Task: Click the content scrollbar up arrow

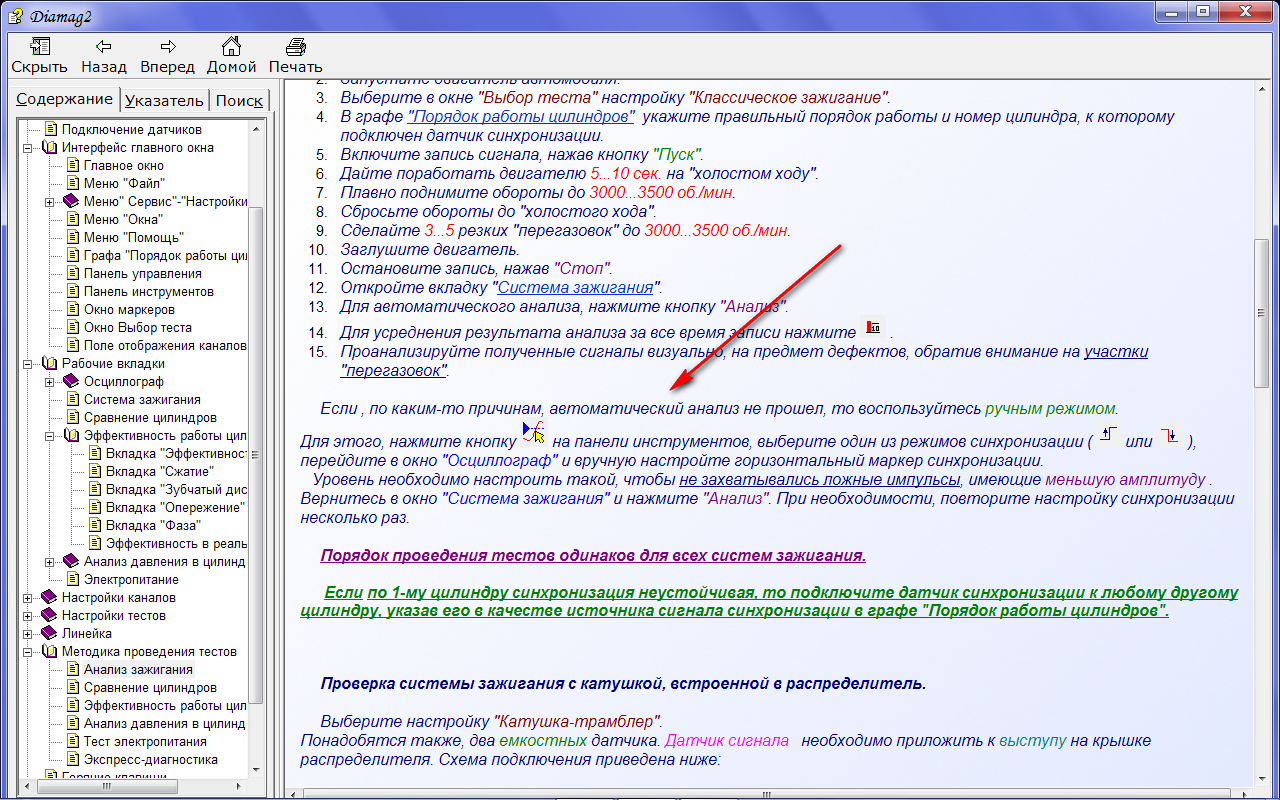Action: click(x=1262, y=87)
